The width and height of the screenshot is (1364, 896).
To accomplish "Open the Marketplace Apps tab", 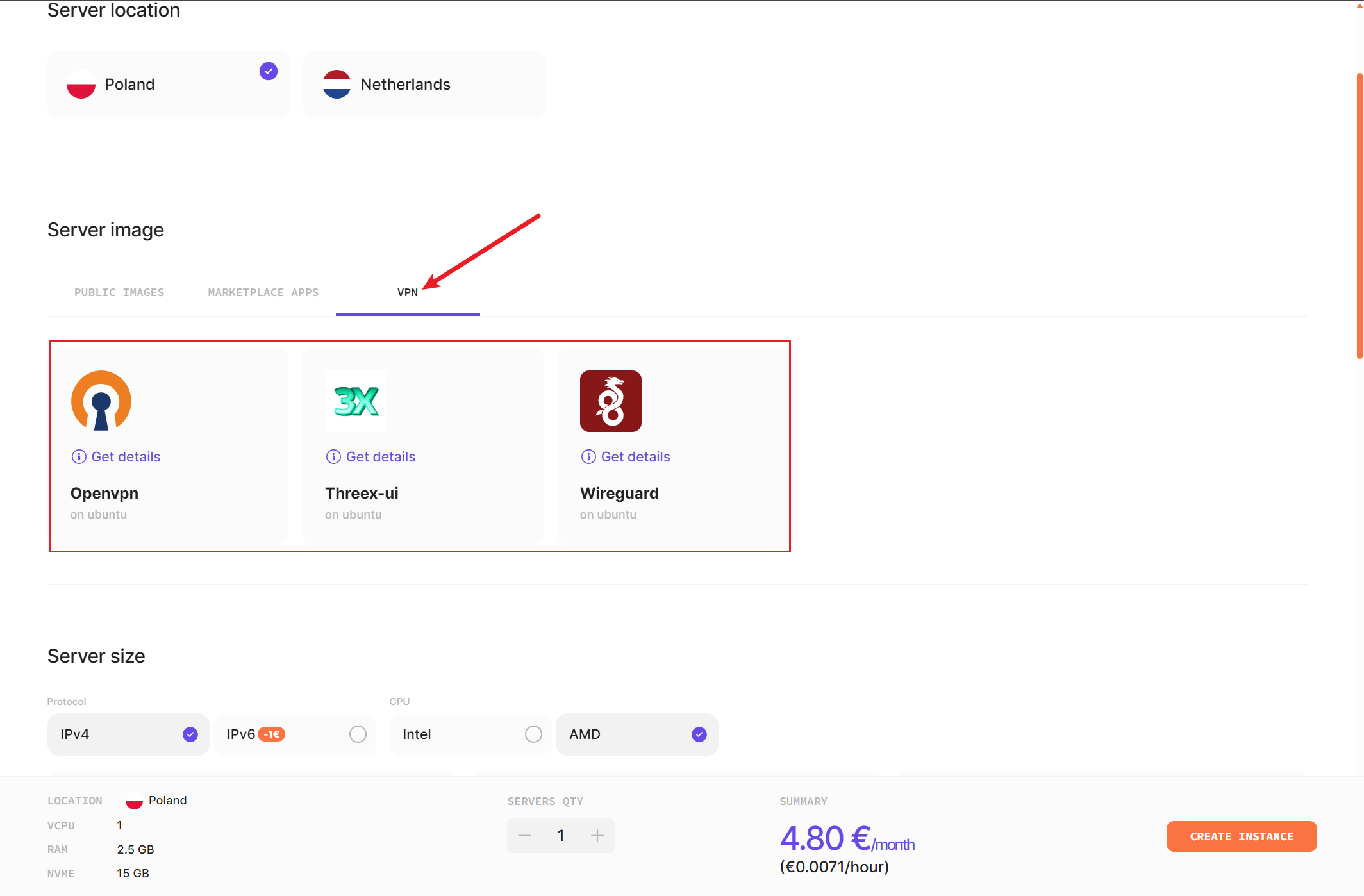I will pyautogui.click(x=263, y=292).
